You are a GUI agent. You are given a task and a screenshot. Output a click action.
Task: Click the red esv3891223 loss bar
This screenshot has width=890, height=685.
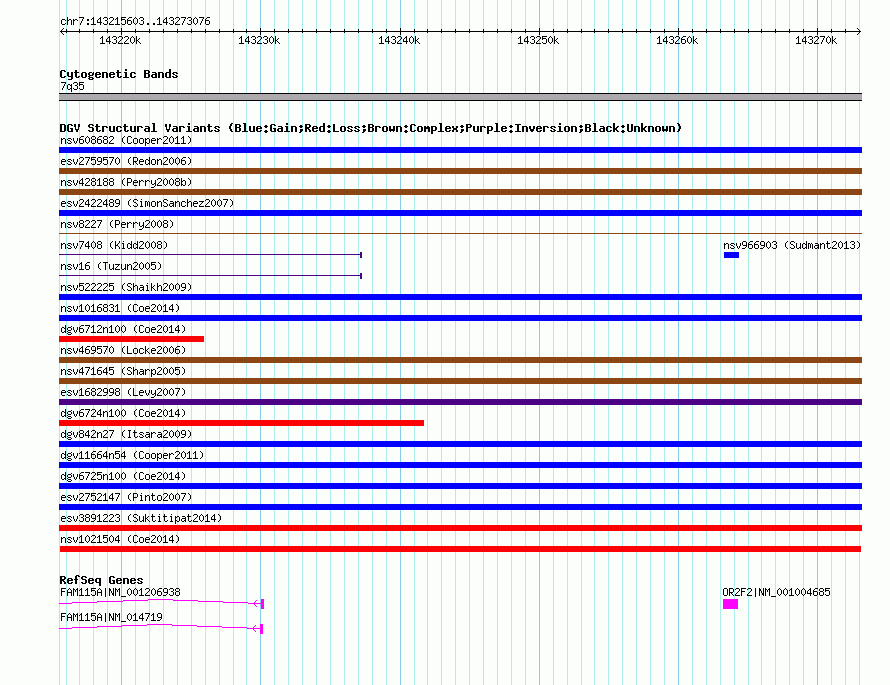[460, 528]
